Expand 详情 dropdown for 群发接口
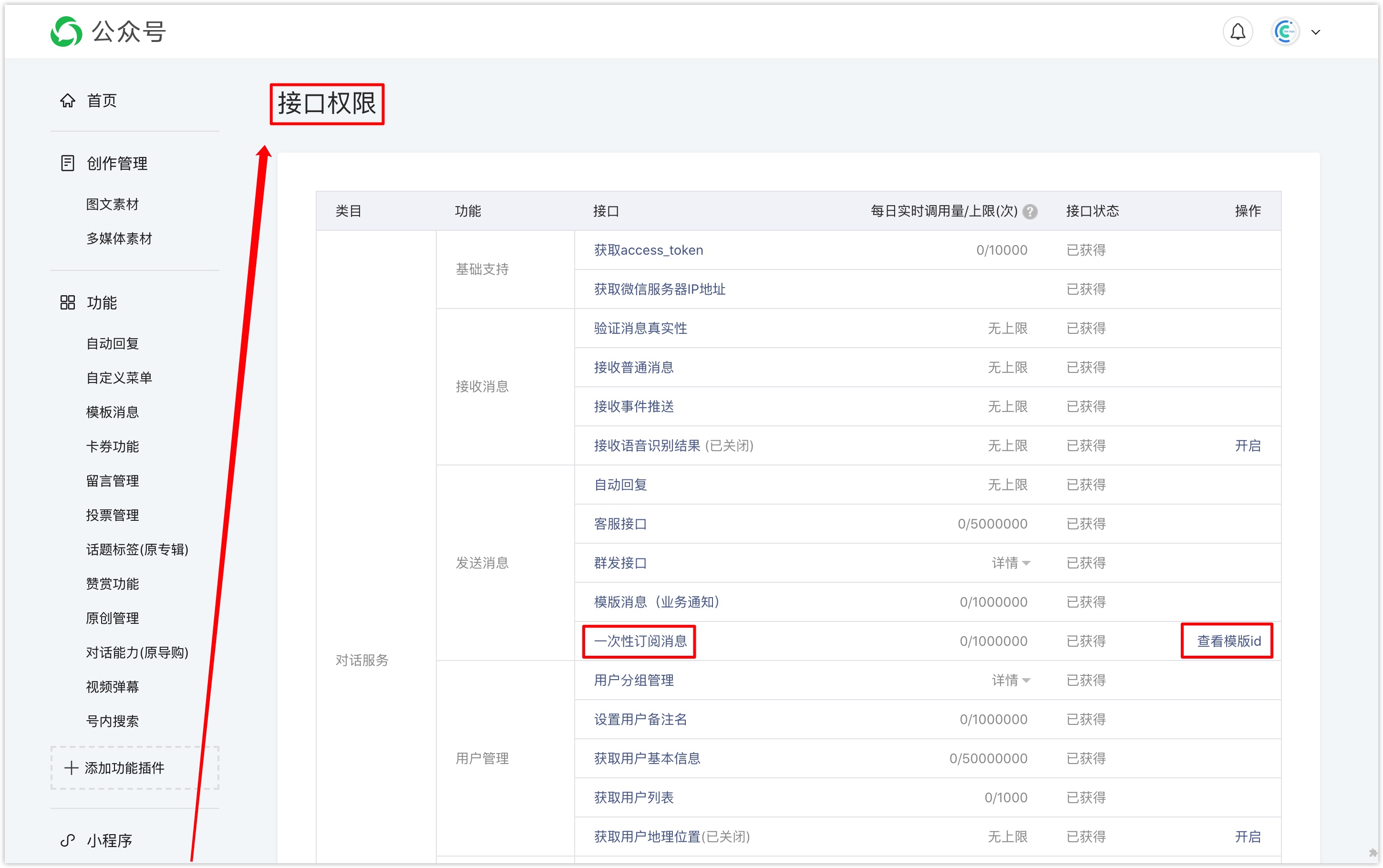Screen dimensions: 1383x868 coord(1011,563)
